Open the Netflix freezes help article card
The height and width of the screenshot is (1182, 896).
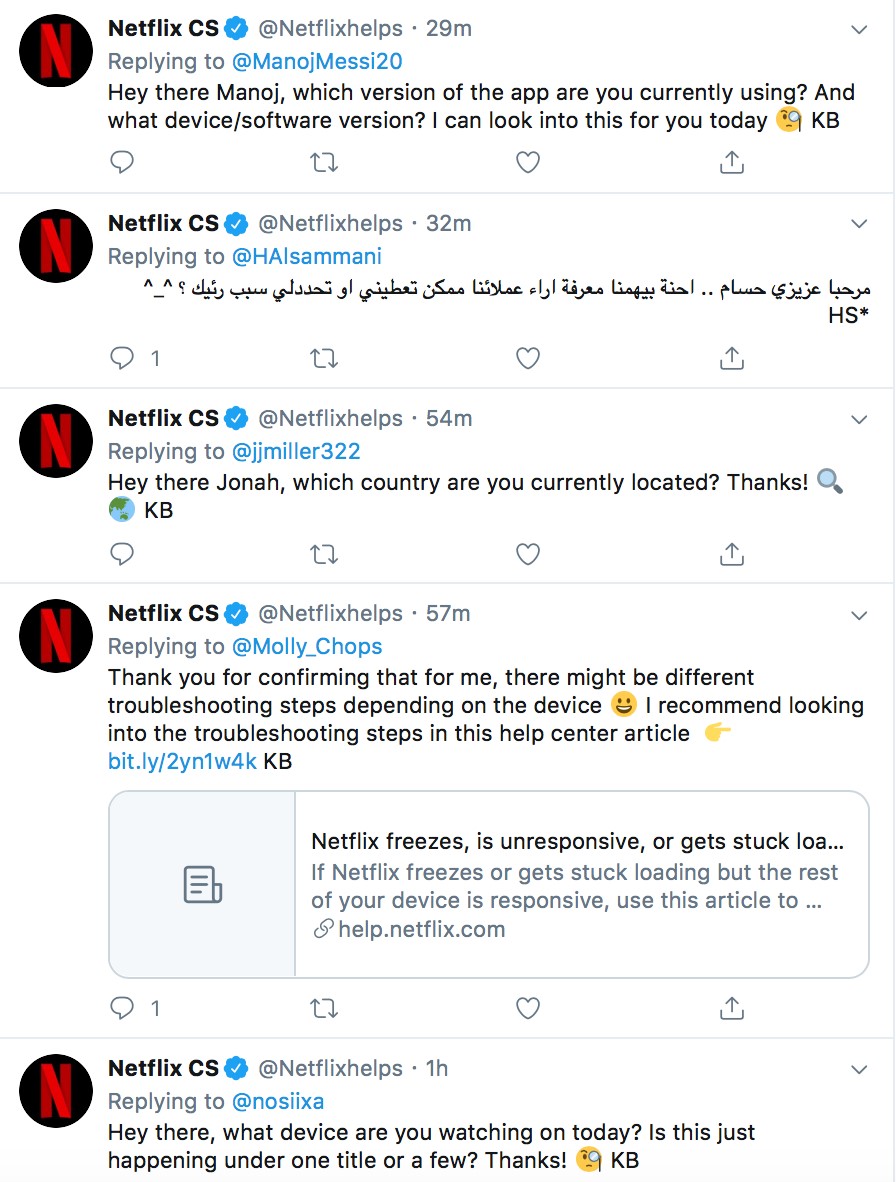pos(488,884)
